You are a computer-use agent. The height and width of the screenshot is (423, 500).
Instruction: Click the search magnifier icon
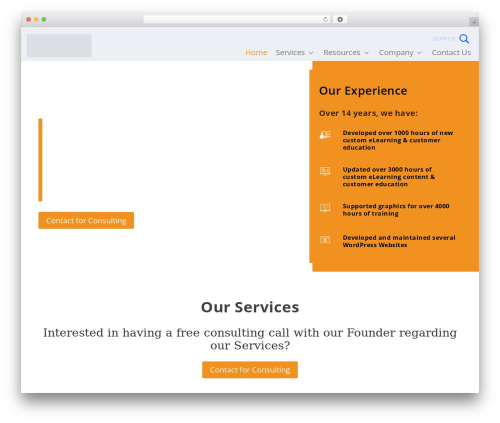pyautogui.click(x=464, y=39)
